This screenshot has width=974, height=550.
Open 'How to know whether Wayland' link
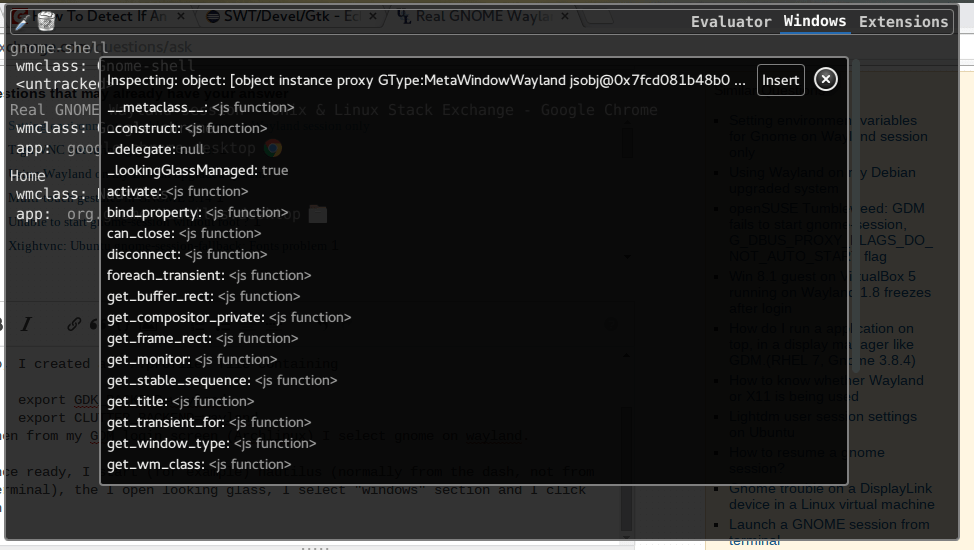[x=826, y=388]
